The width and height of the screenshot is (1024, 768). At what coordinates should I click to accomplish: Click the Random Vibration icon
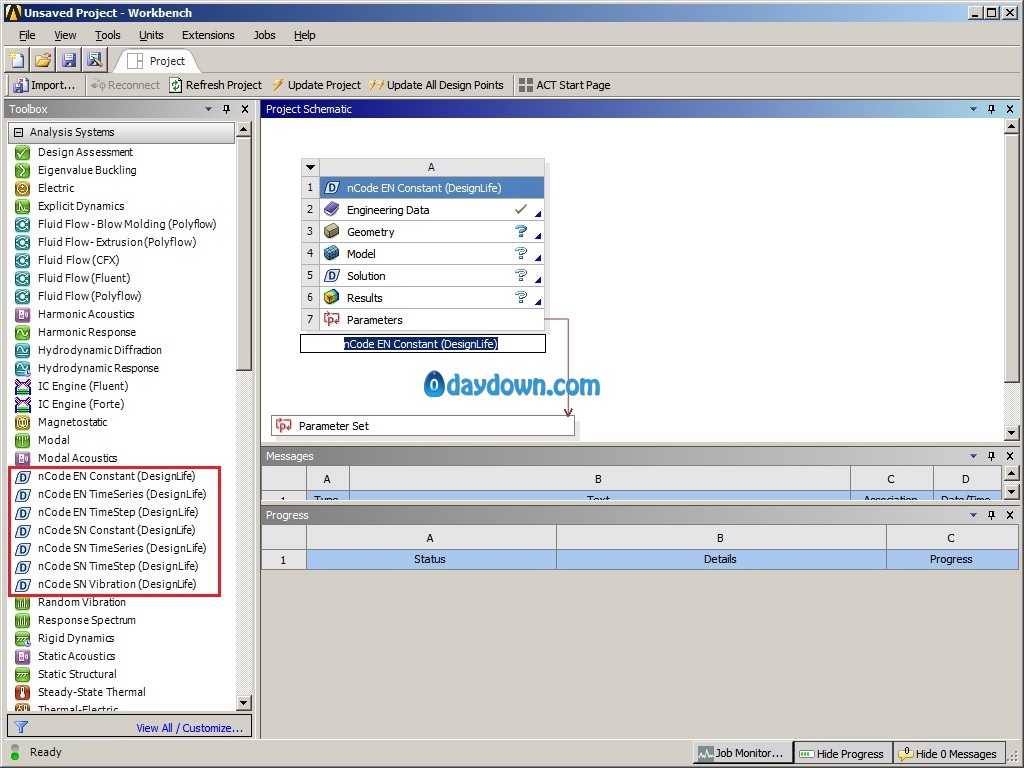tap(22, 603)
